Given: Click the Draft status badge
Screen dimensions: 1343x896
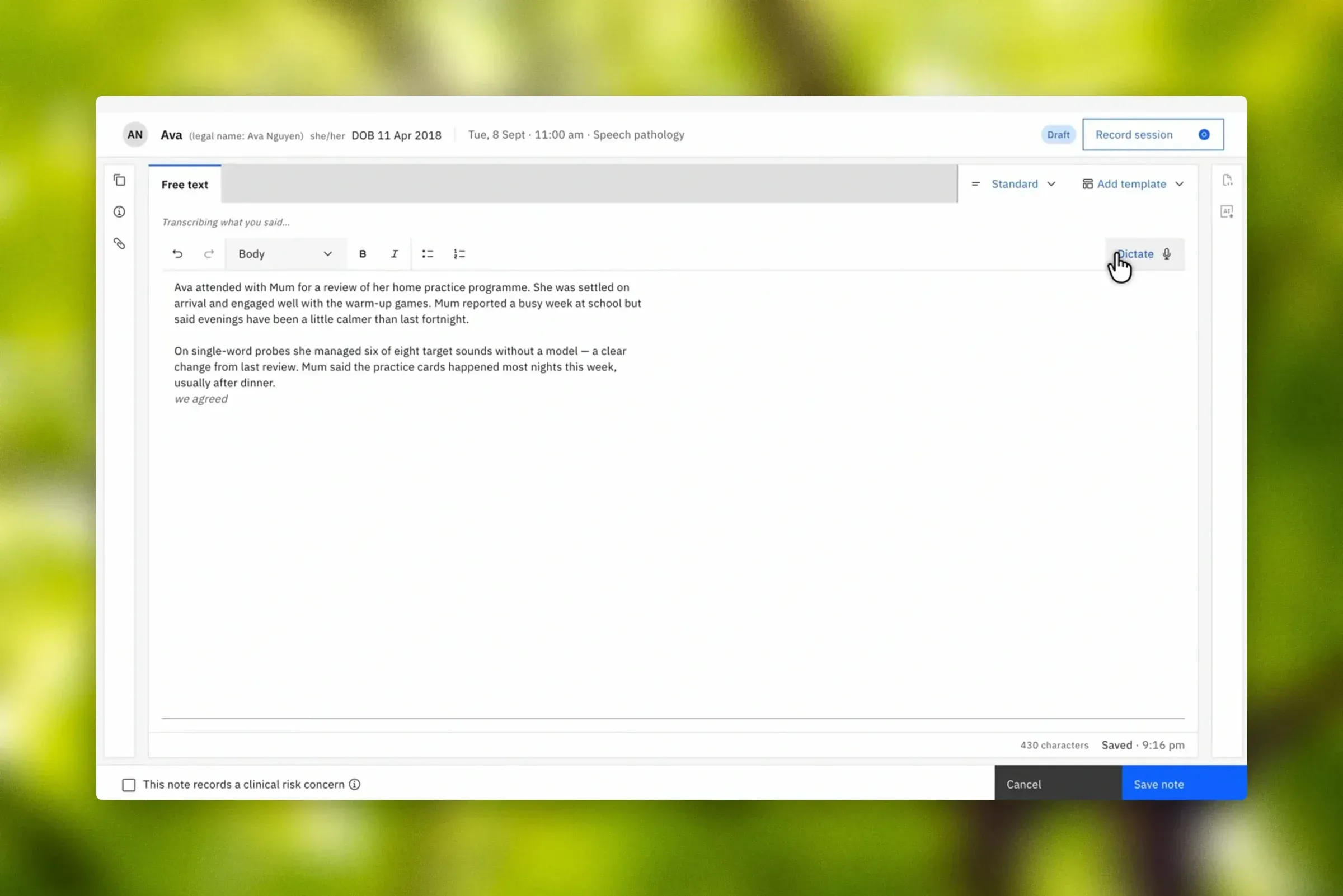Looking at the screenshot, I should pyautogui.click(x=1058, y=135).
